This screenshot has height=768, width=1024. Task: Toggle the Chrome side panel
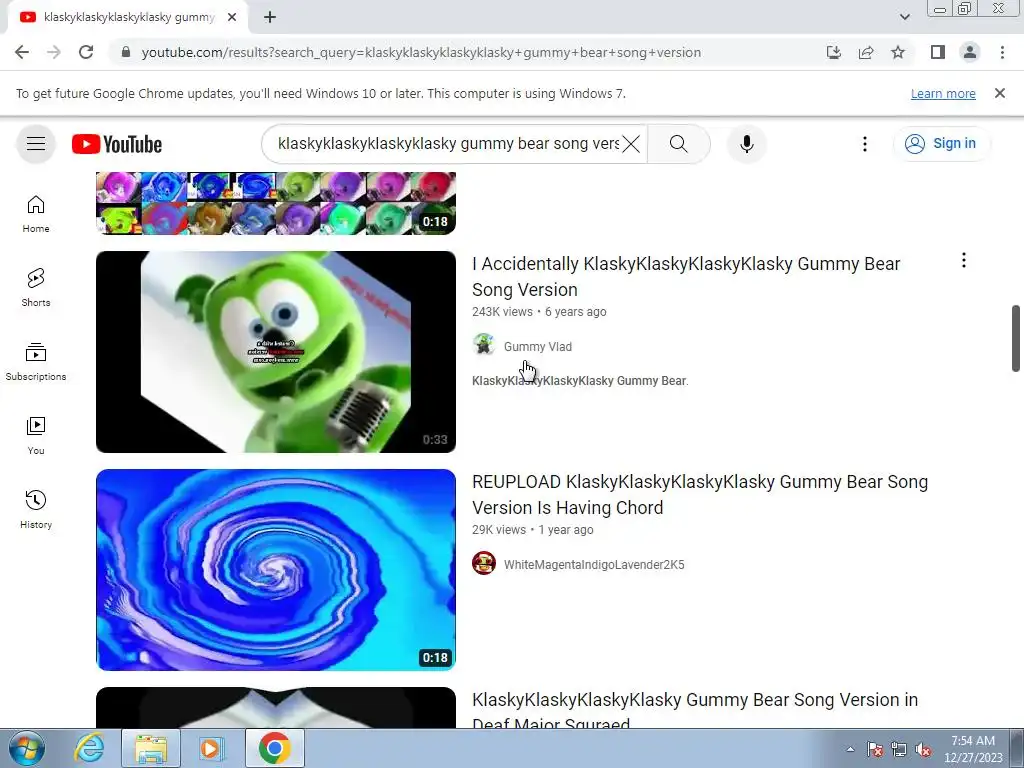pos(938,52)
